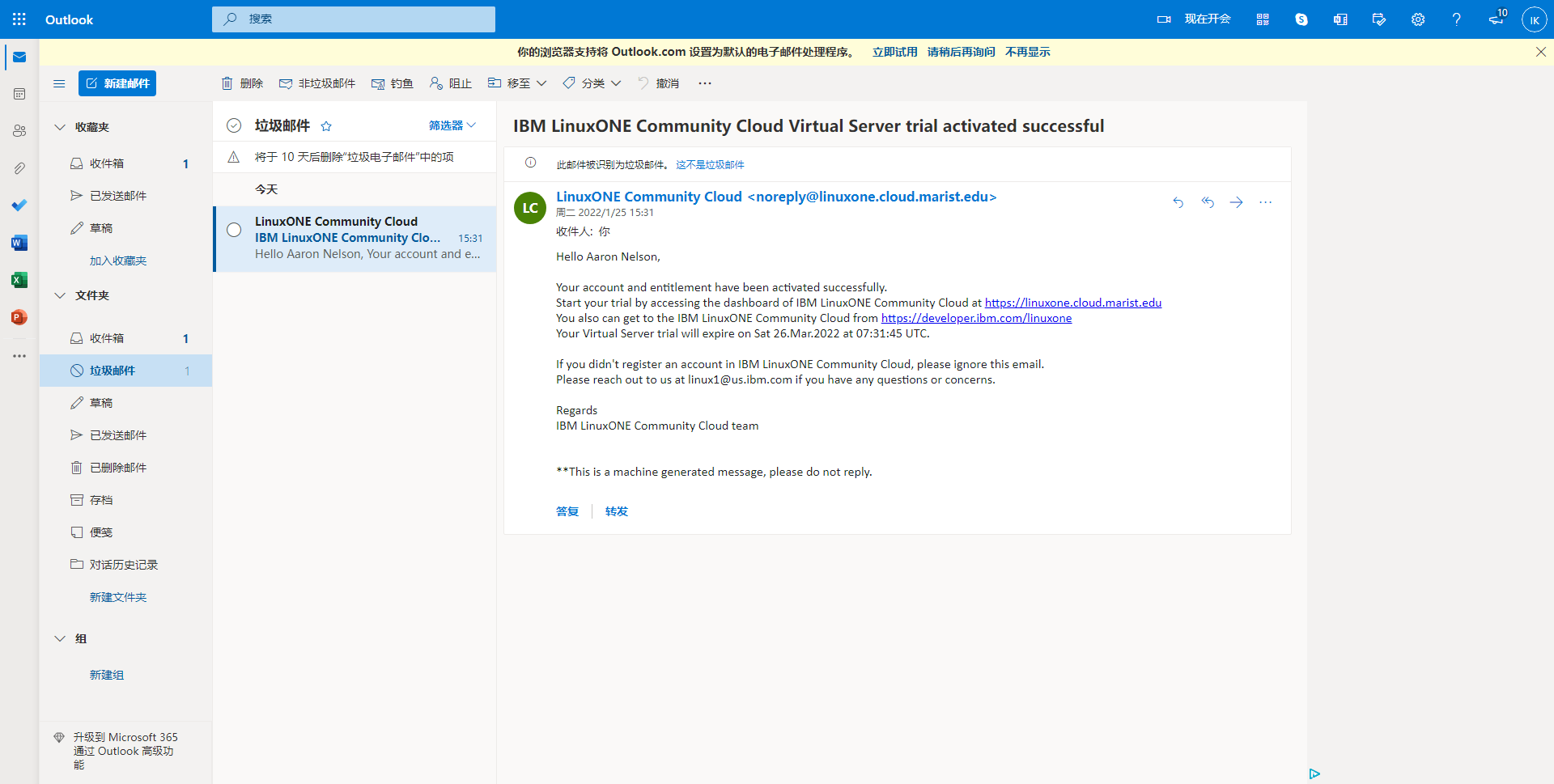Mark message as not junk link

pos(710,164)
